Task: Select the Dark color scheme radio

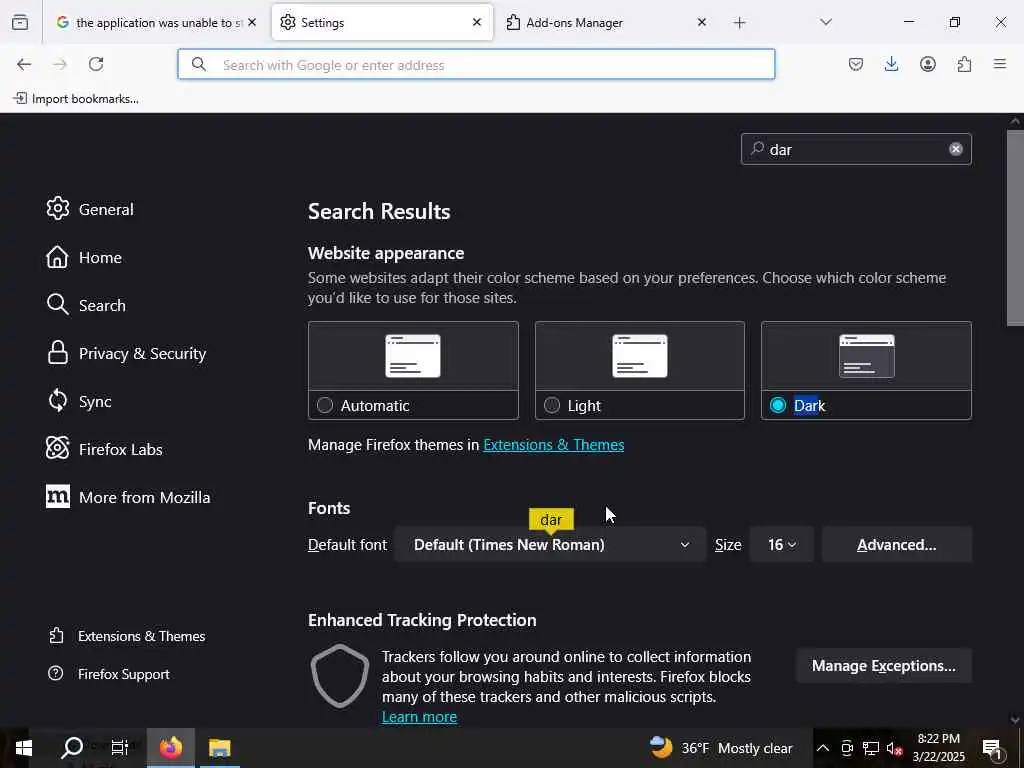Action: coord(778,406)
